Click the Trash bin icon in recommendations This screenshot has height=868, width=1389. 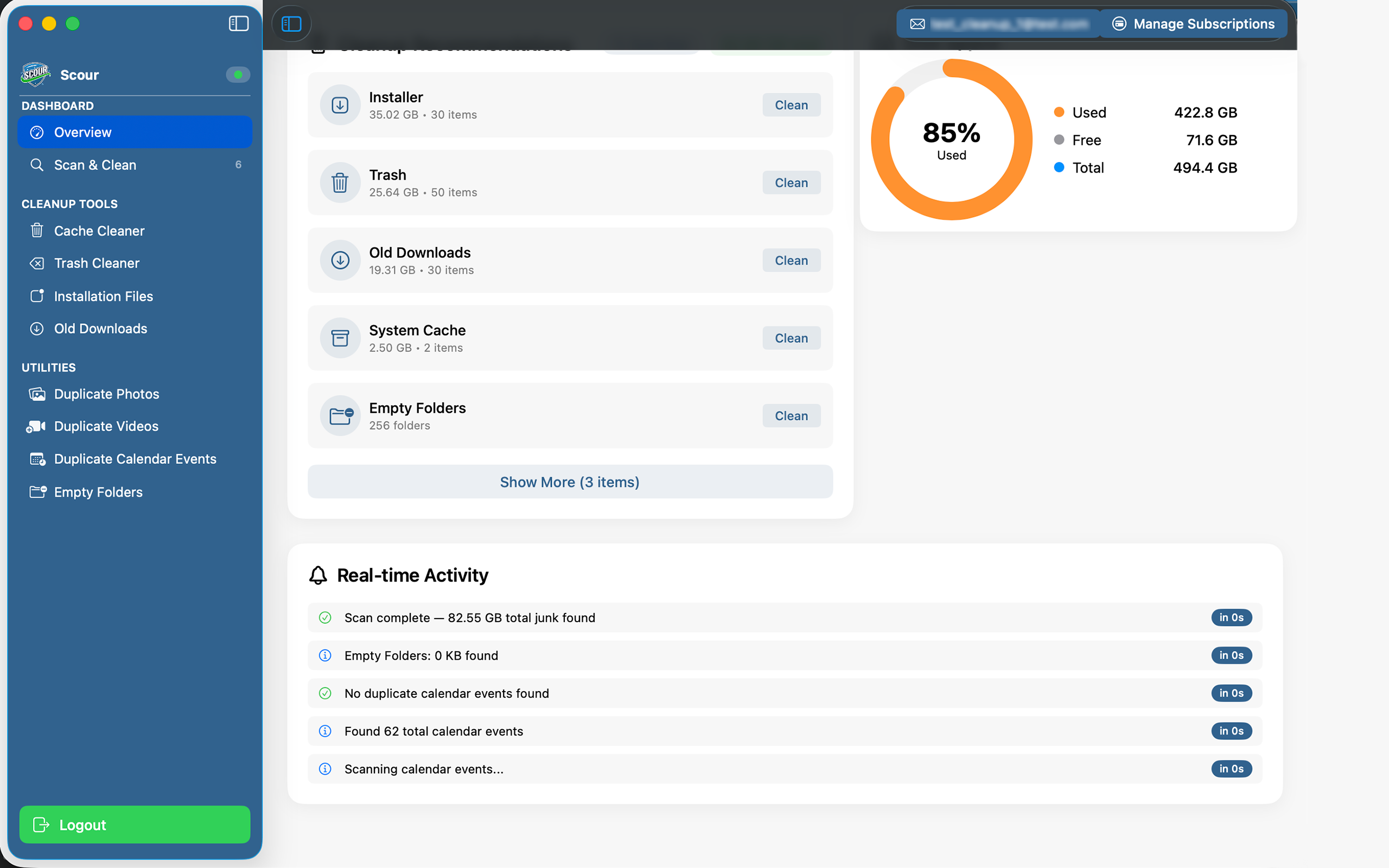tap(340, 183)
